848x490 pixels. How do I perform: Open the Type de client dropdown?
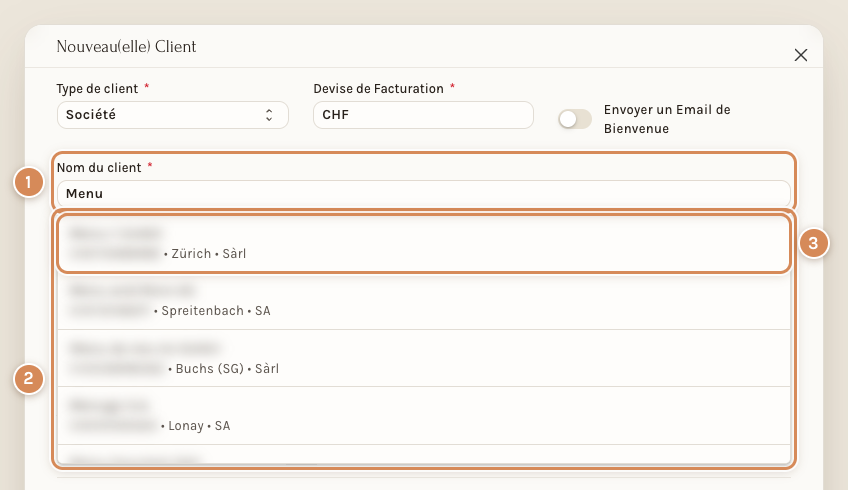pyautogui.click(x=173, y=115)
